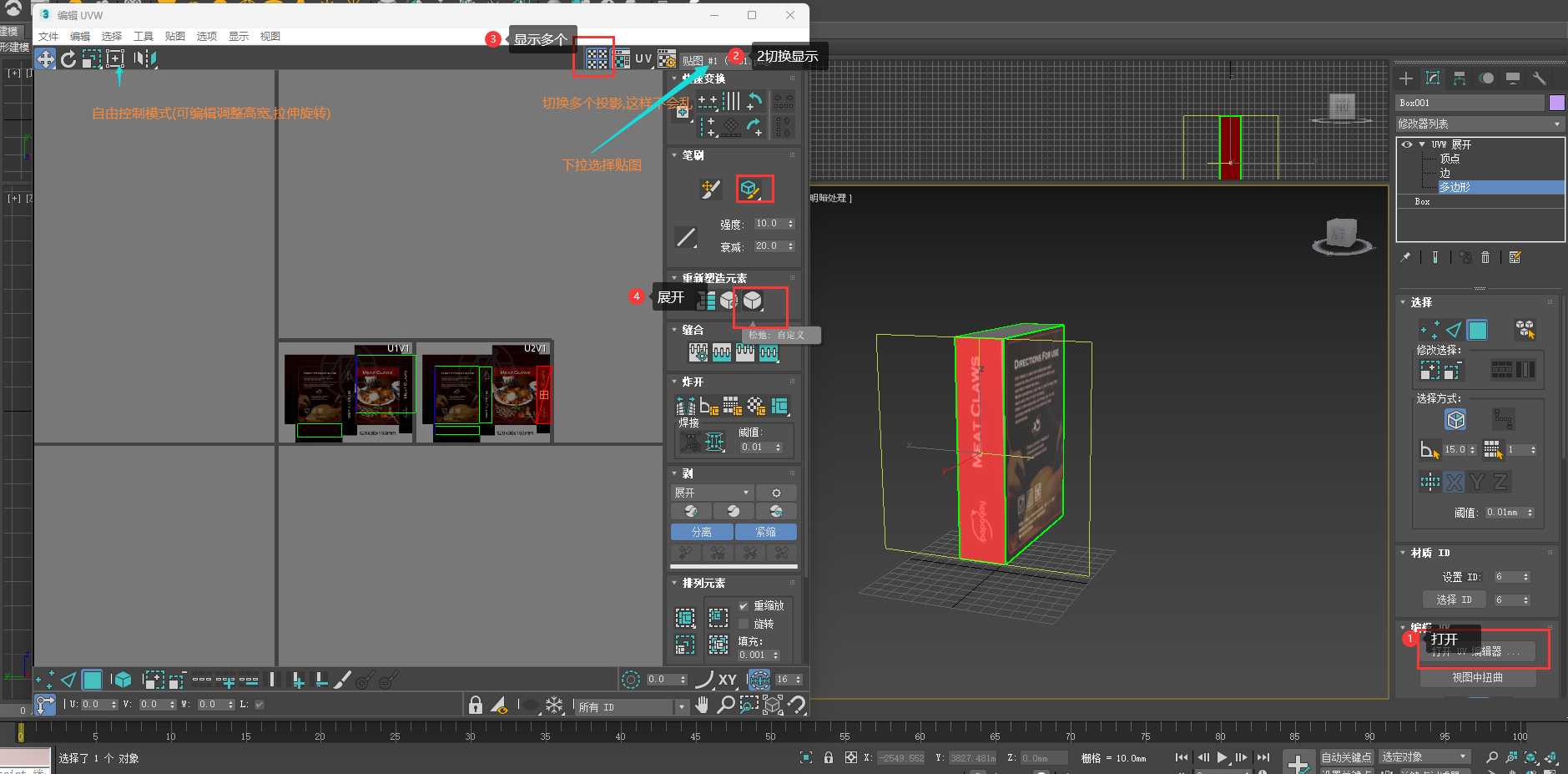Open the 工具 menu
Viewport: 1568px width, 774px height.
click(144, 36)
